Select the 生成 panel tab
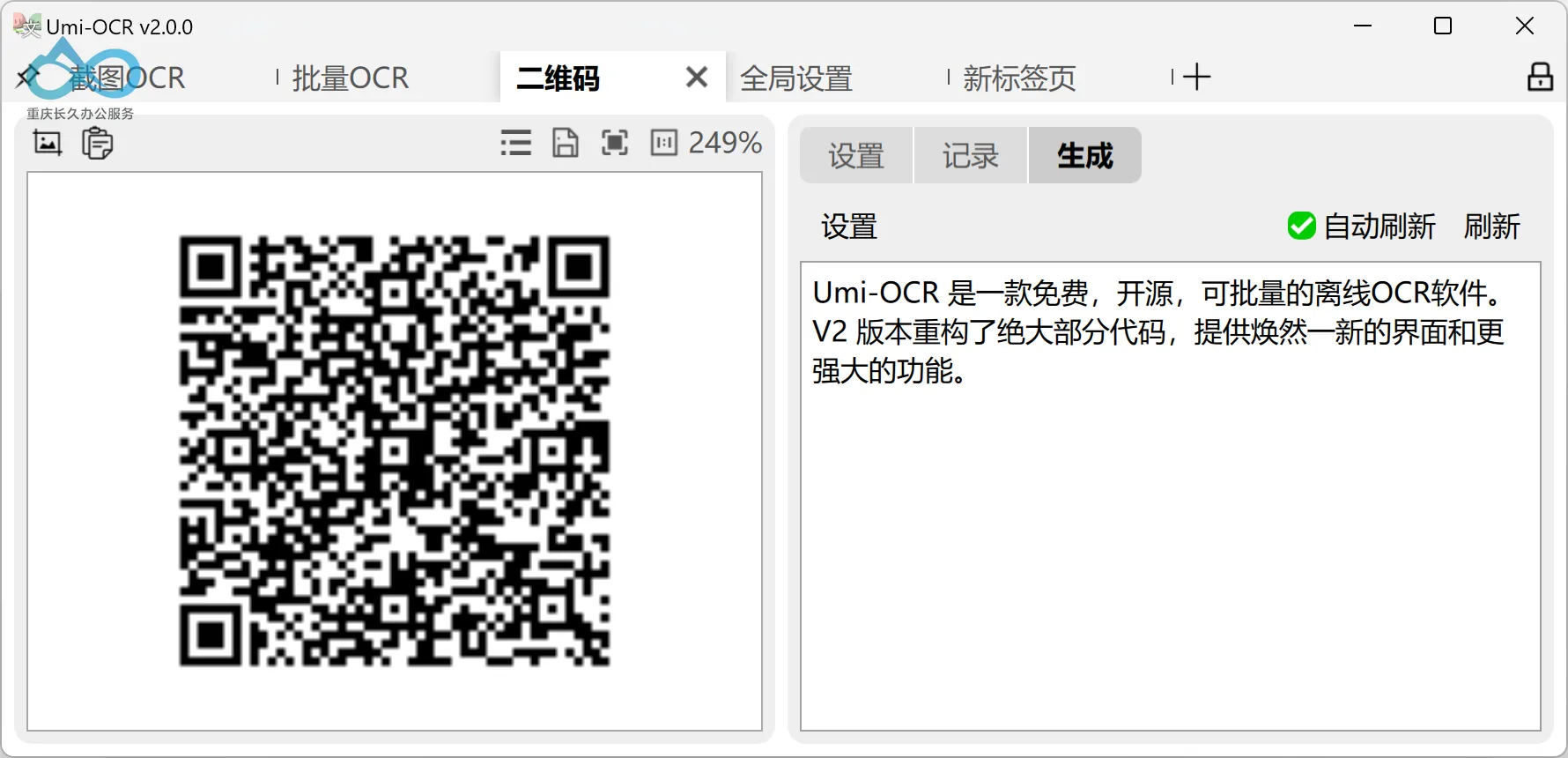This screenshot has width=1568, height=758. point(1085,155)
